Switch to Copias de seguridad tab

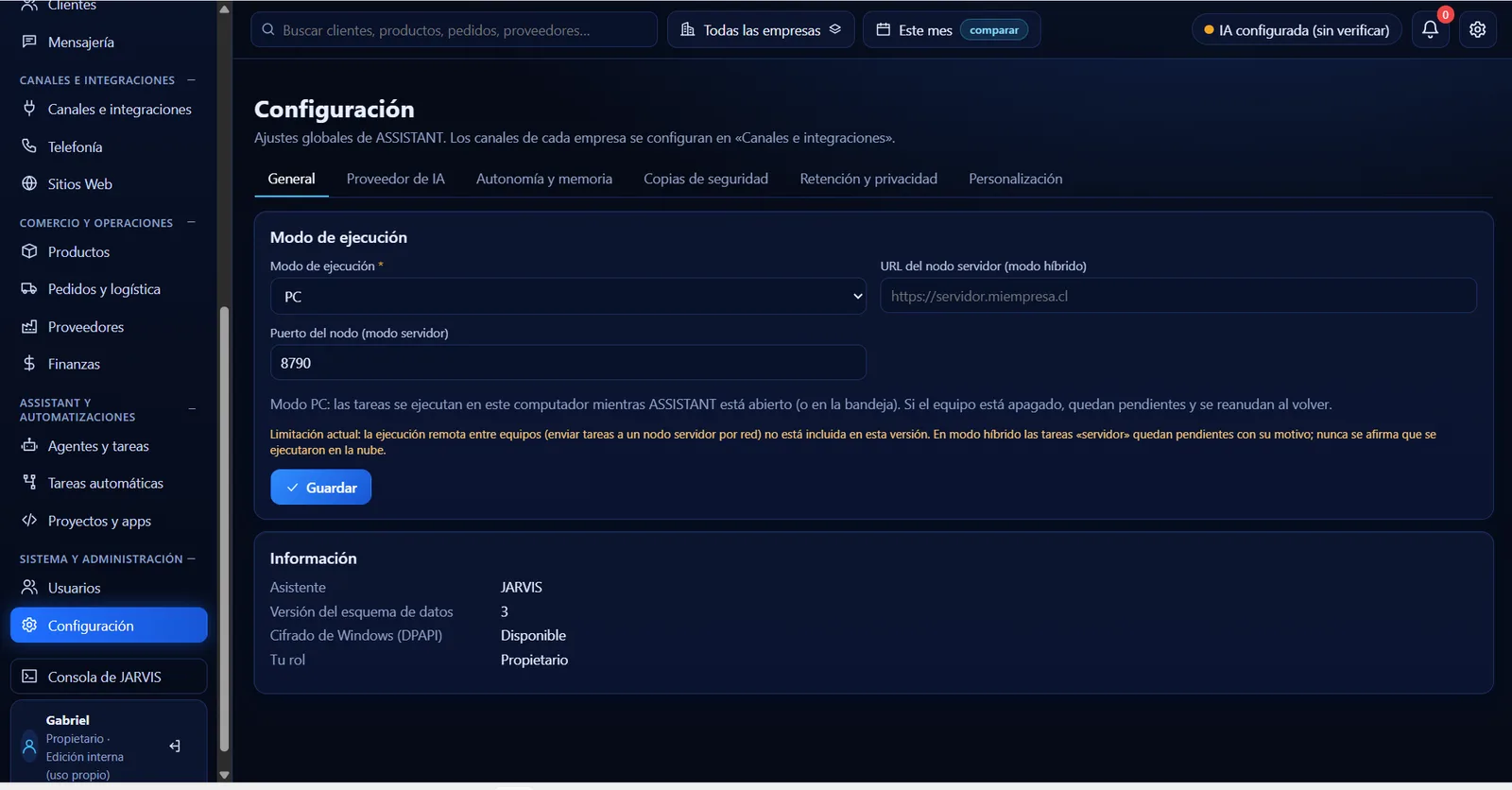click(706, 179)
